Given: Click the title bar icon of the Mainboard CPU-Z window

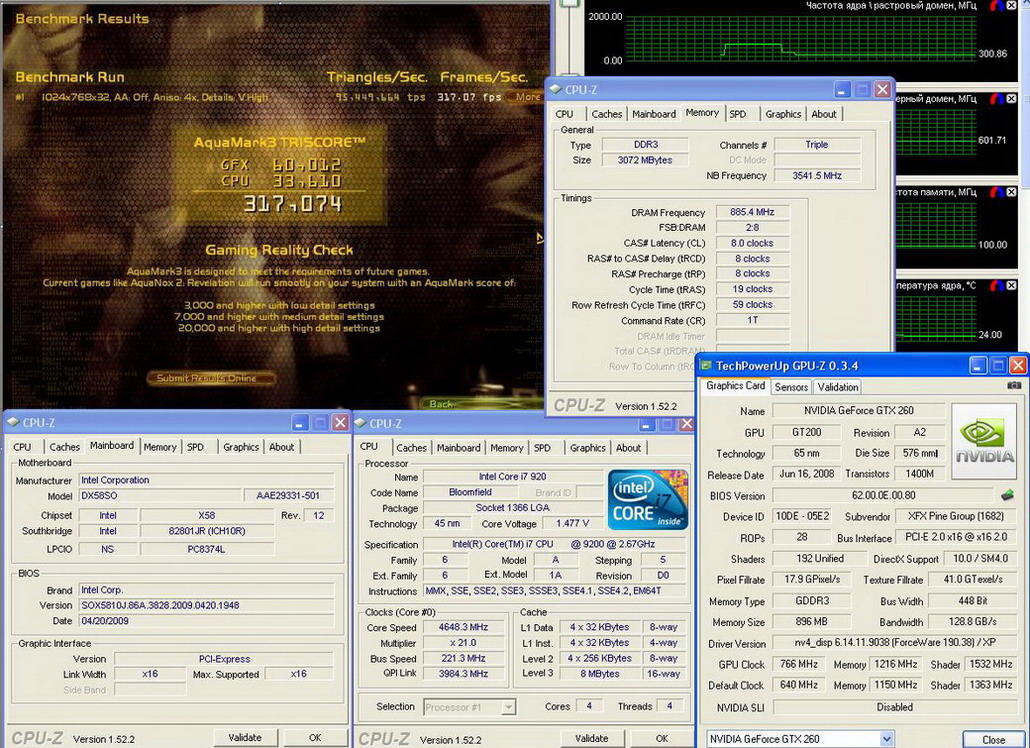Looking at the screenshot, I should (13, 422).
